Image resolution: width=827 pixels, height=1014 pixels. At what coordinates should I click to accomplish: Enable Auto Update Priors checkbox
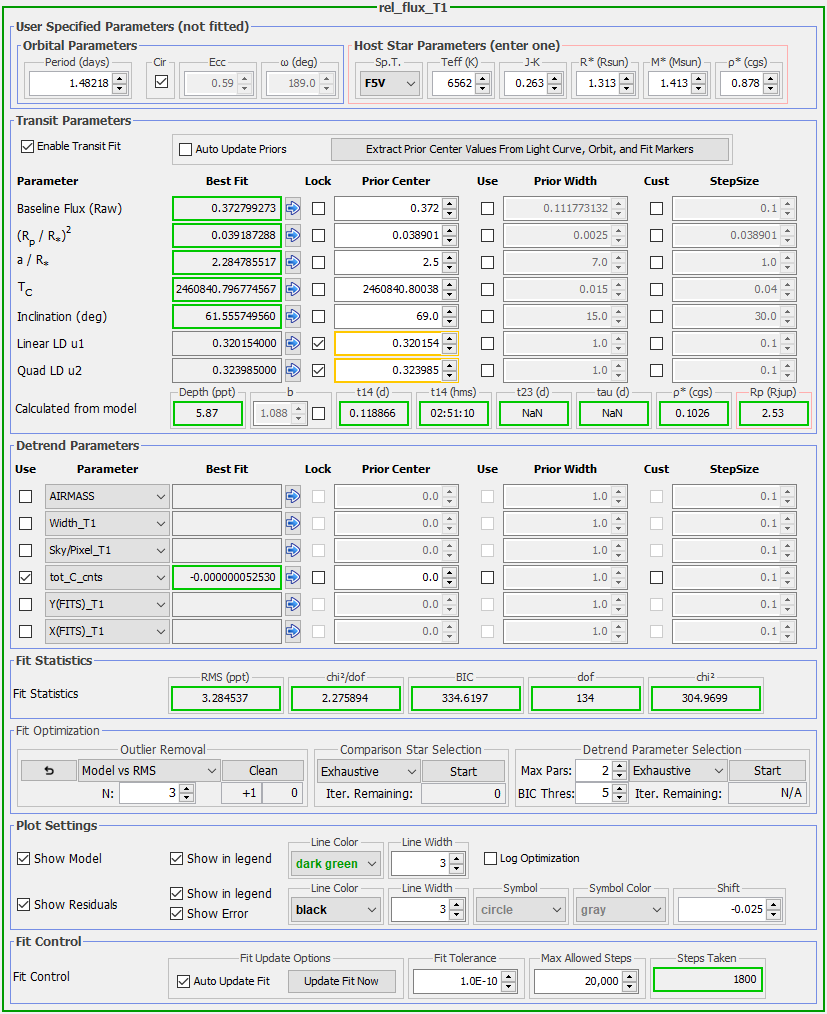pyautogui.click(x=185, y=149)
